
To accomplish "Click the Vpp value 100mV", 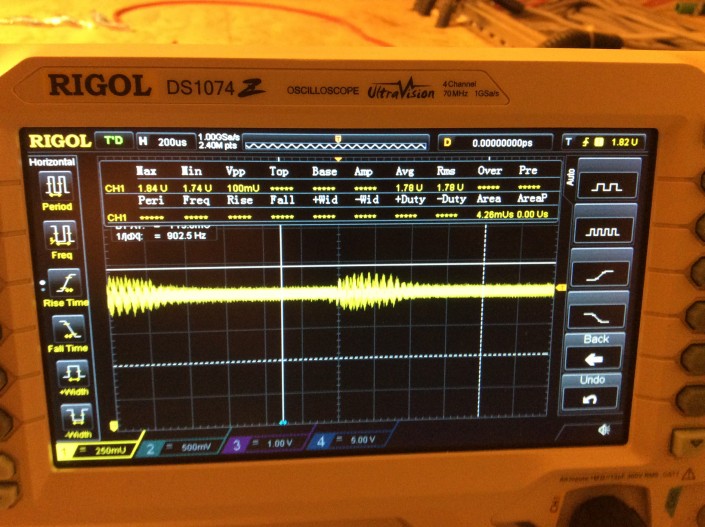I will (x=243, y=188).
